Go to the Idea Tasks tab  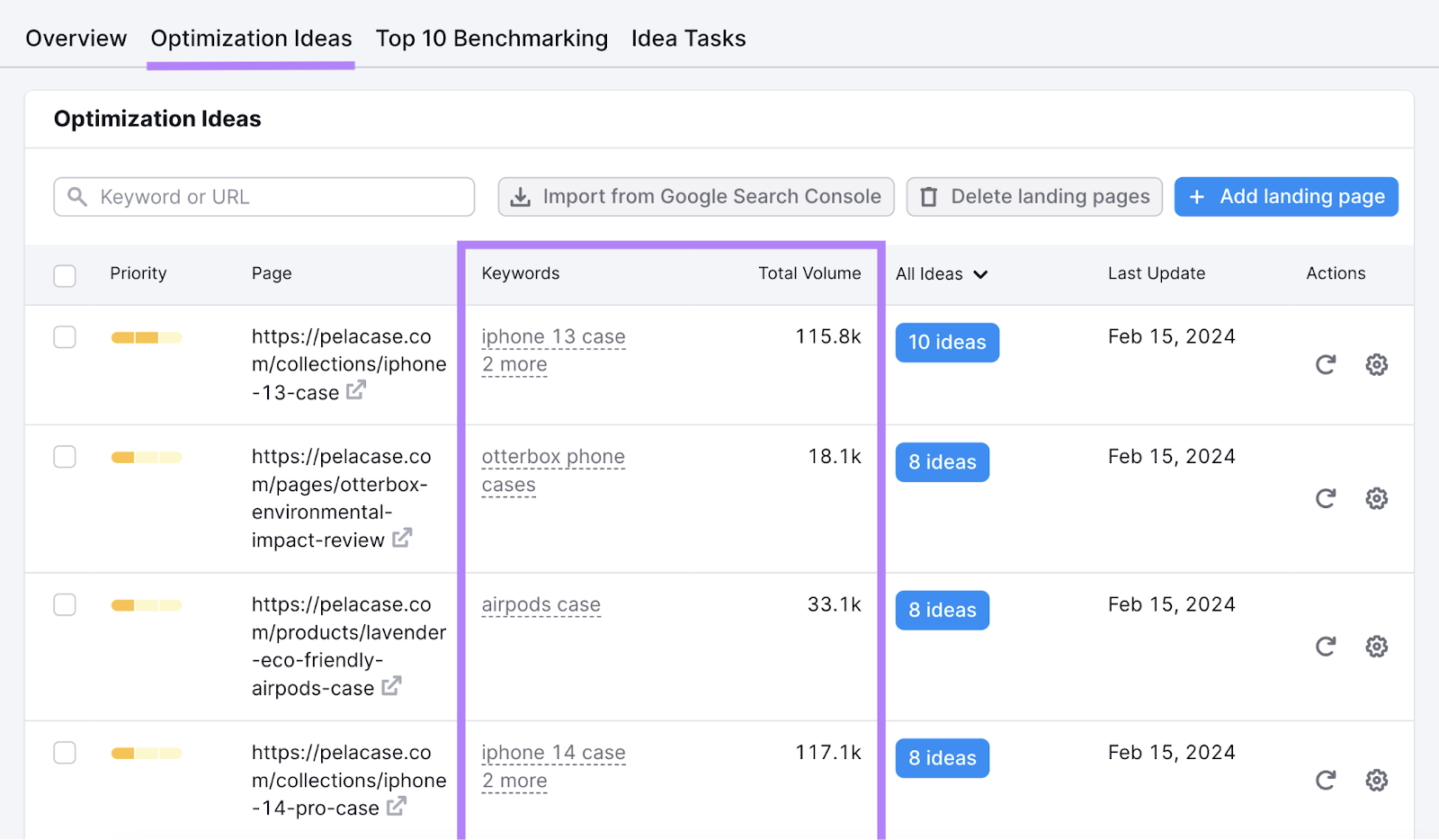pos(689,39)
